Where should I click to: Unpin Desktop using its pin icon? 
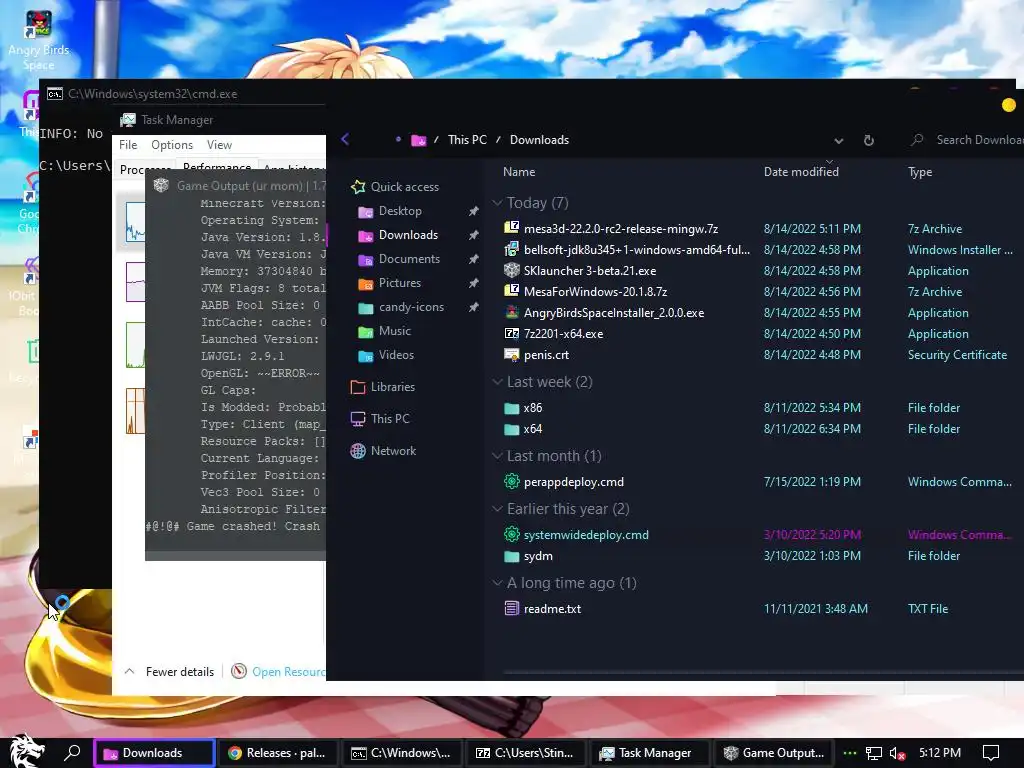(x=473, y=211)
